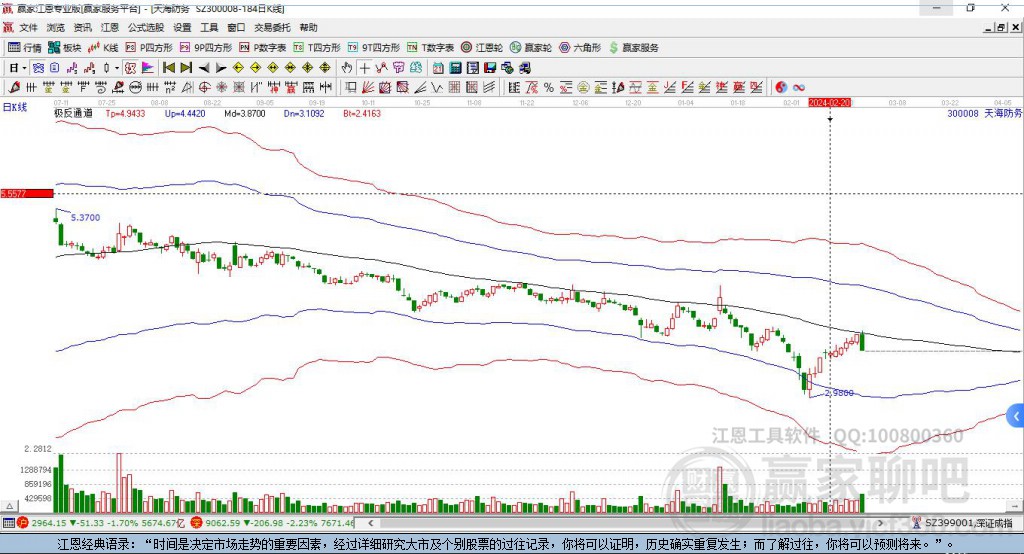Open the 工具 menu

pyautogui.click(x=209, y=27)
